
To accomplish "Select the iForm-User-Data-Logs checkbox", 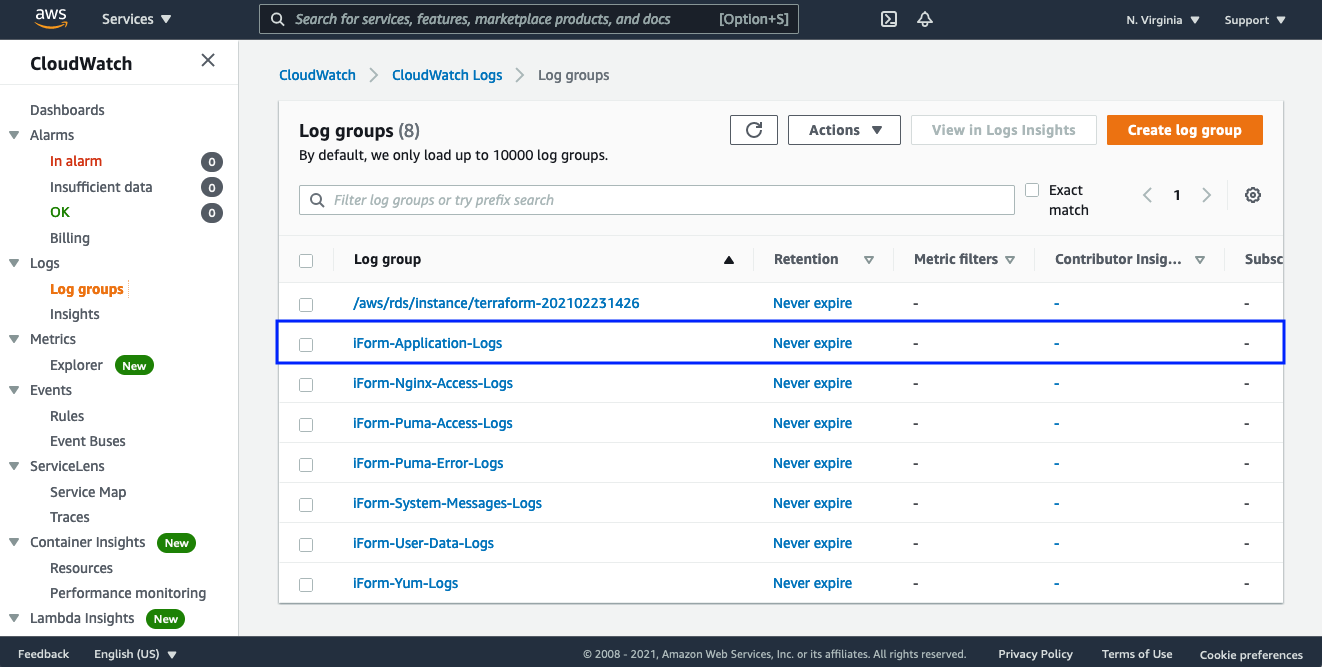I will (x=306, y=544).
